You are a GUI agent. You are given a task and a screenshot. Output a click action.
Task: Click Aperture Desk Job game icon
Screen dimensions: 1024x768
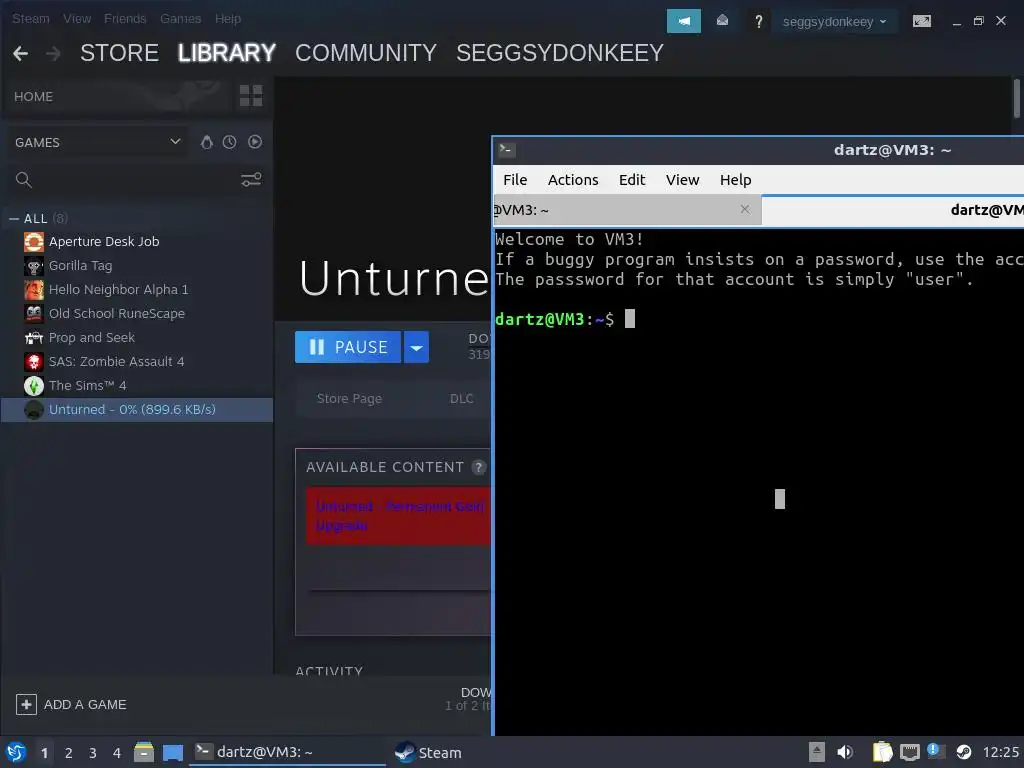[34, 242]
